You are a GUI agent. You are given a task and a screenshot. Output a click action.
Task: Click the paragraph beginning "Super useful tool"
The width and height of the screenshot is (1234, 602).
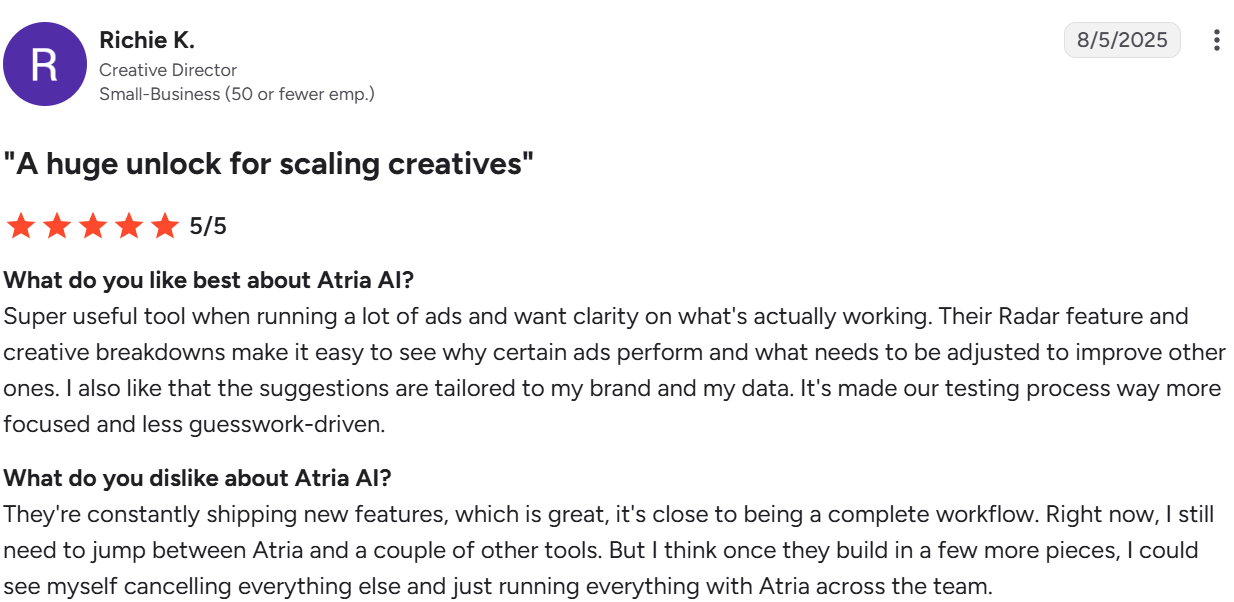tap(614, 370)
